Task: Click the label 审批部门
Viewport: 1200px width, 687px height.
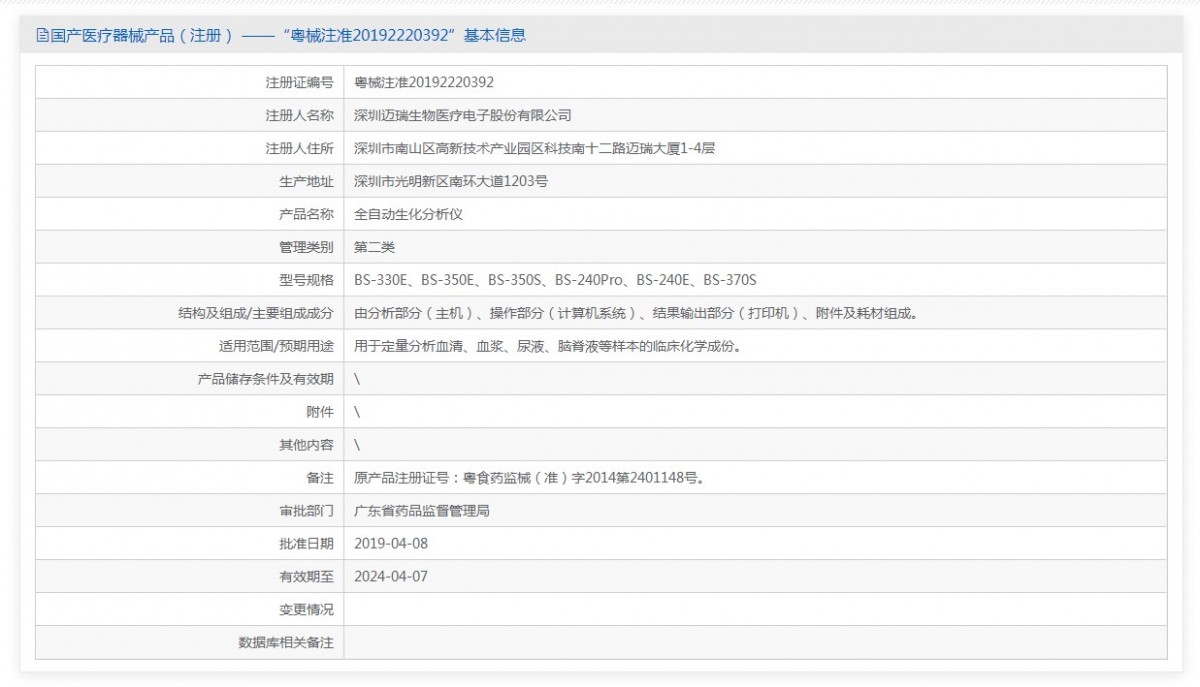Action: (307, 511)
